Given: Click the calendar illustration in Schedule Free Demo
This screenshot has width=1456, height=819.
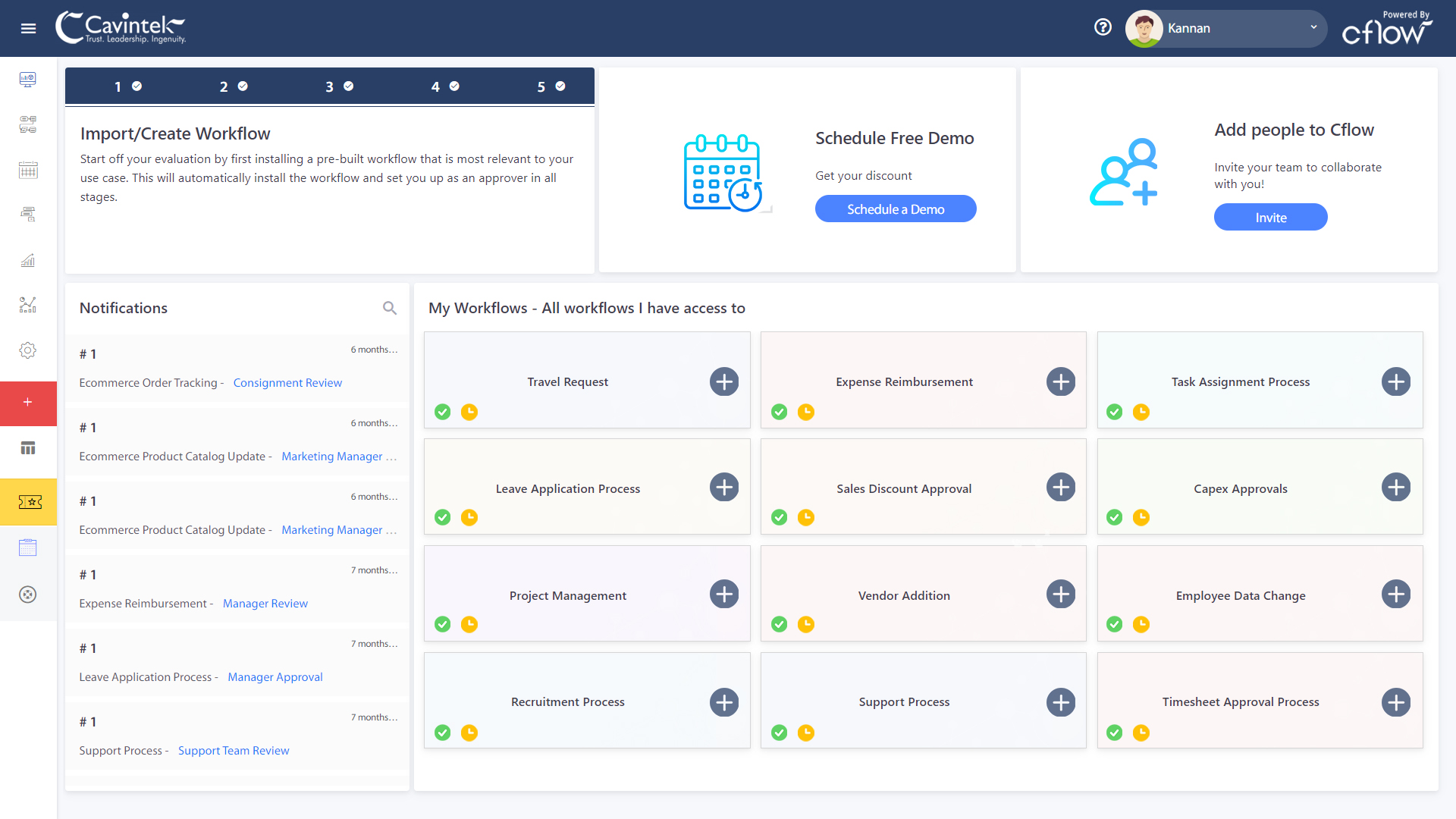Looking at the screenshot, I should click(723, 173).
